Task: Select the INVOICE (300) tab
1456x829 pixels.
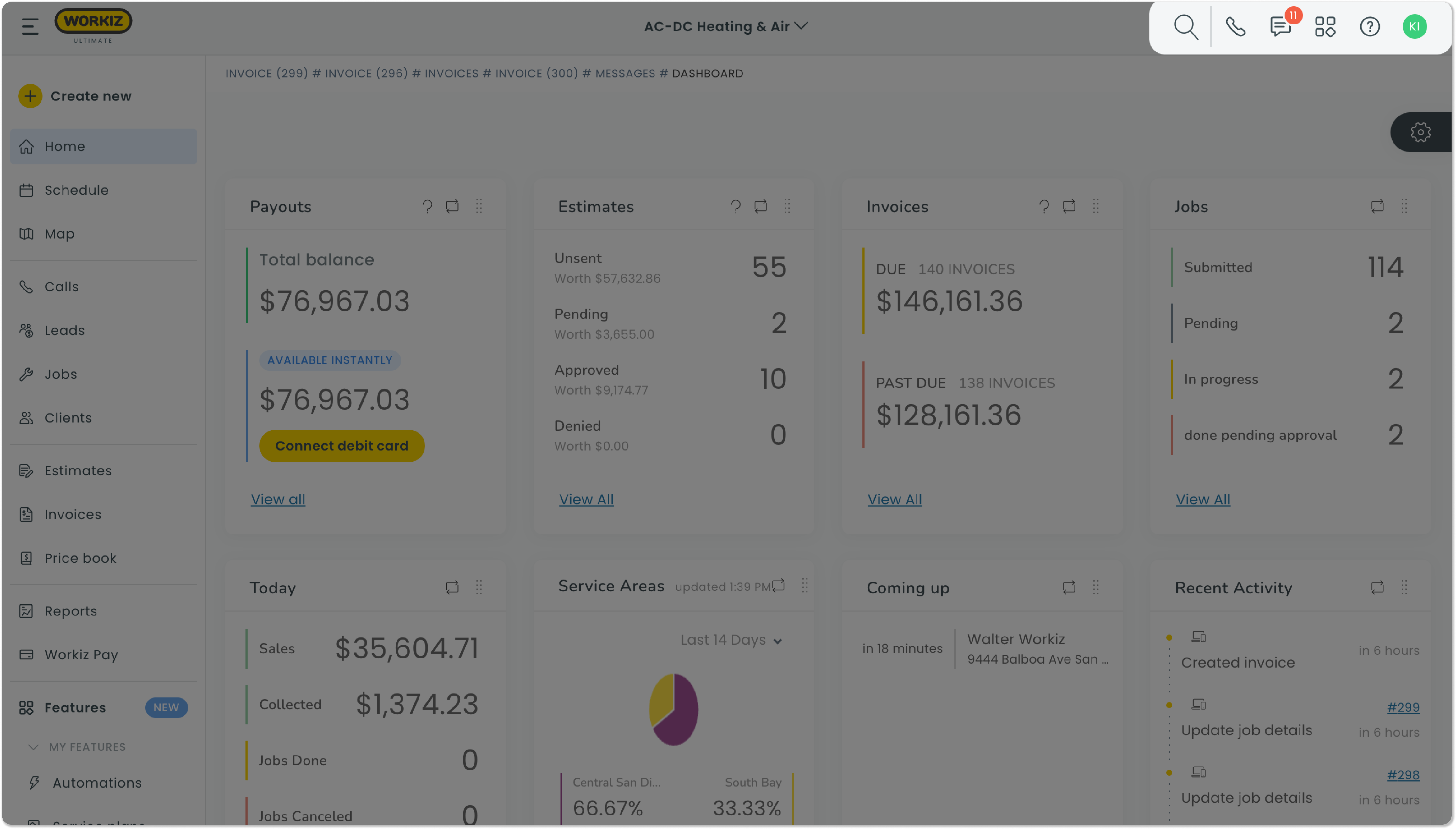Action: (x=536, y=73)
